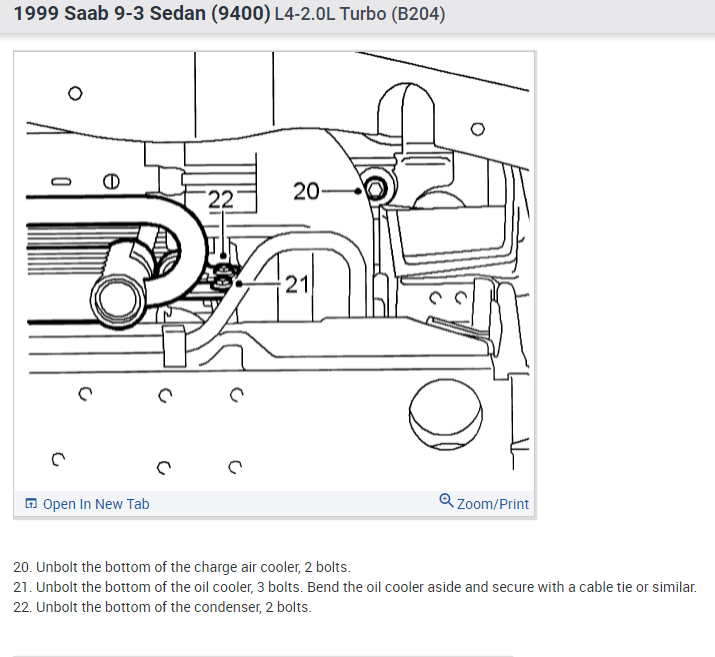
Task: Follow the Open In New Tab link
Action: point(96,504)
